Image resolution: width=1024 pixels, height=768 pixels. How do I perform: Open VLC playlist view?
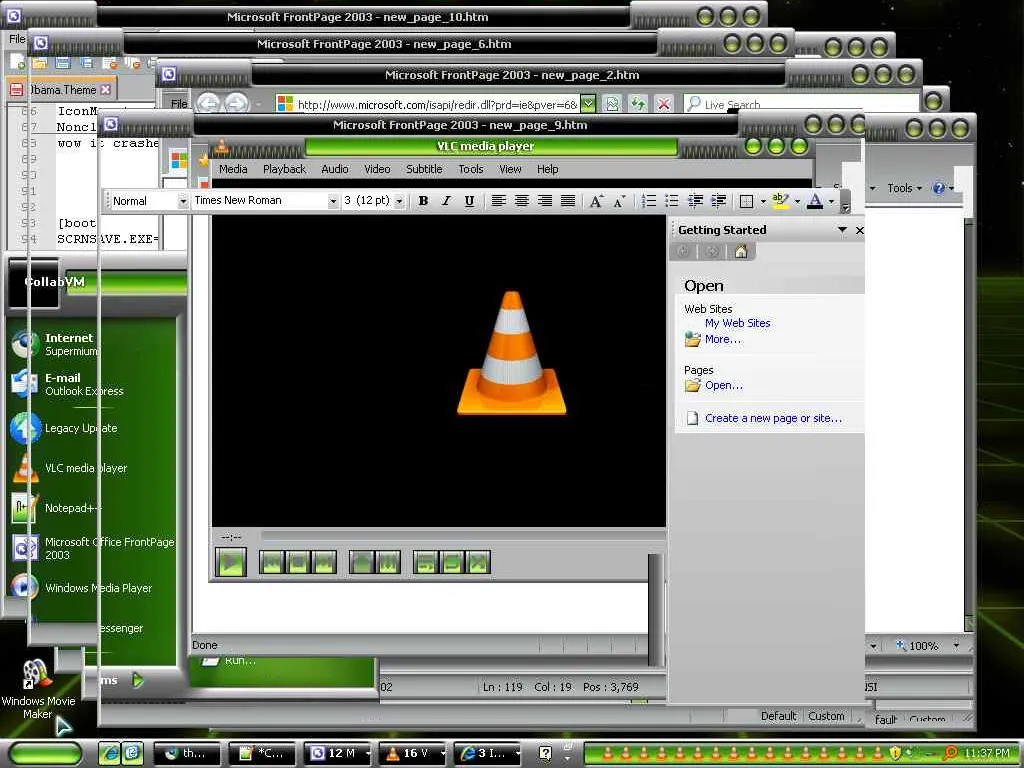(426, 562)
